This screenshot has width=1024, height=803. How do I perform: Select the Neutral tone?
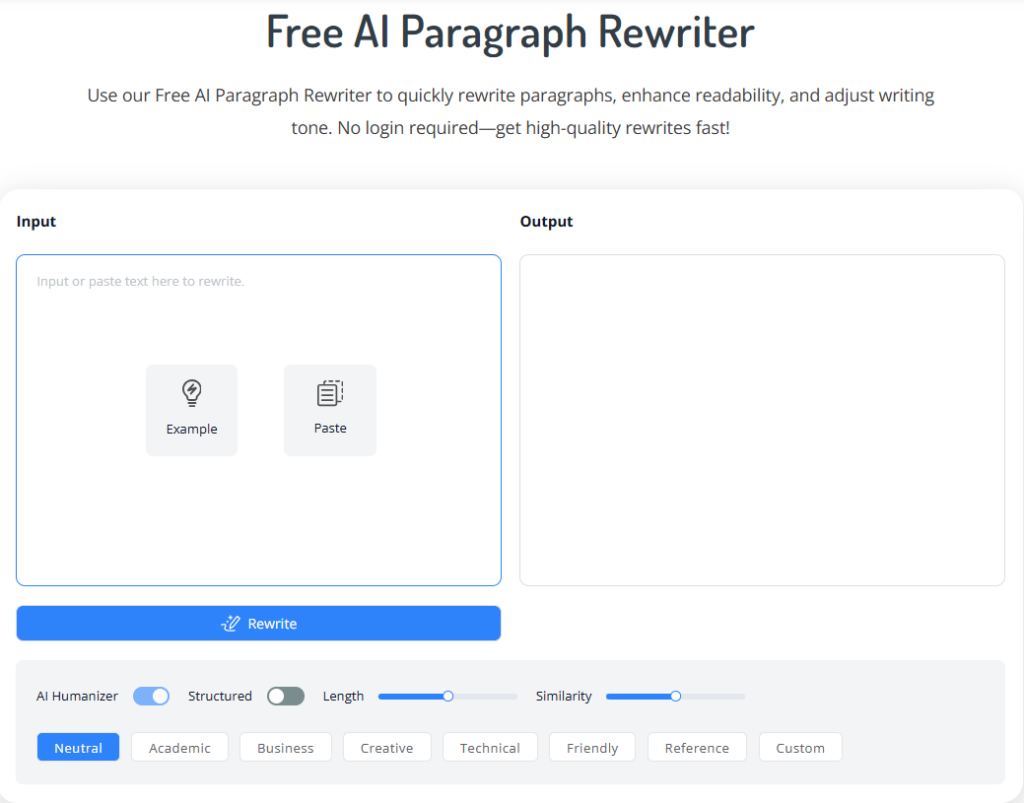[x=78, y=747]
